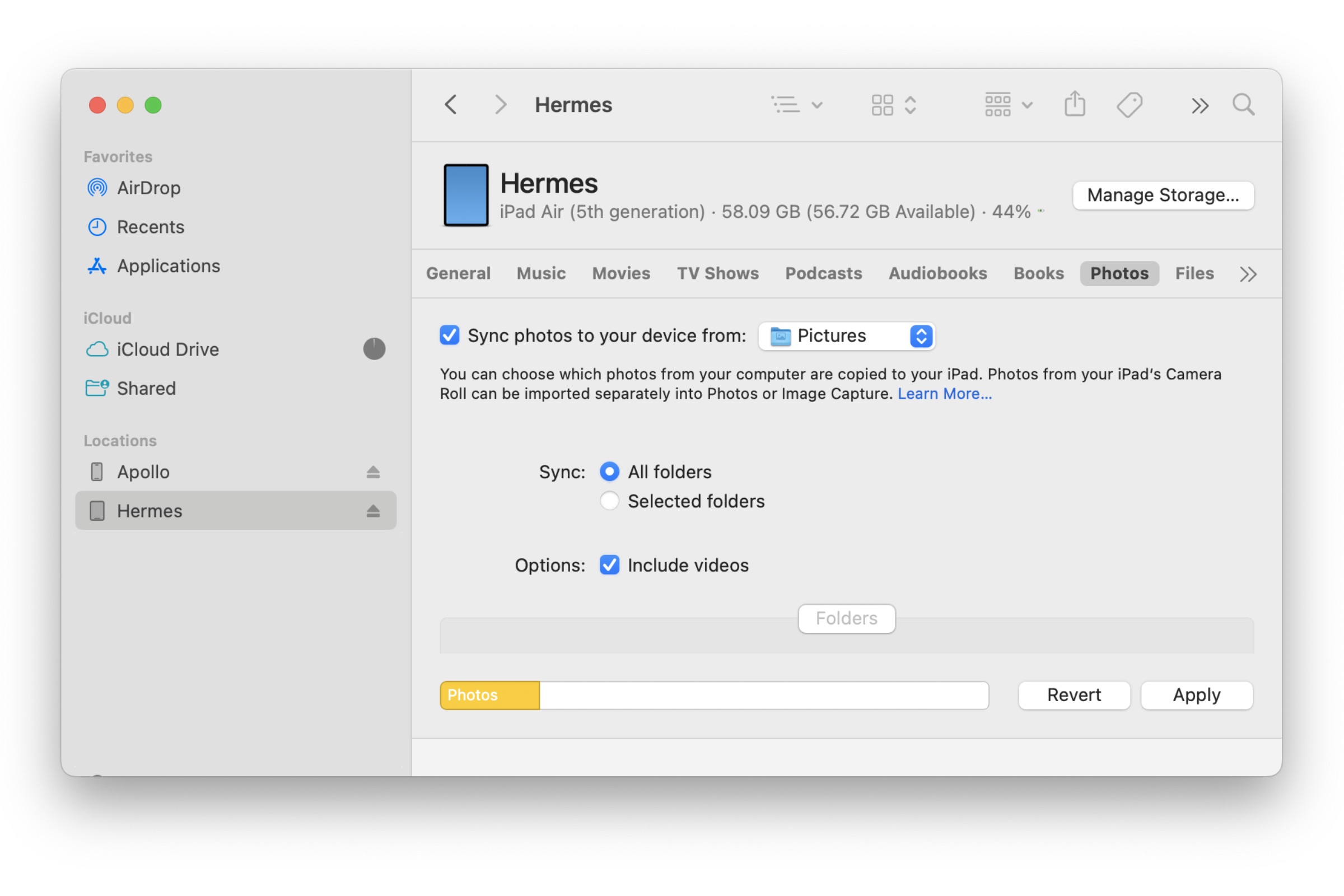Go back with the left chevron
Image resolution: width=1344 pixels, height=896 pixels.
click(451, 105)
